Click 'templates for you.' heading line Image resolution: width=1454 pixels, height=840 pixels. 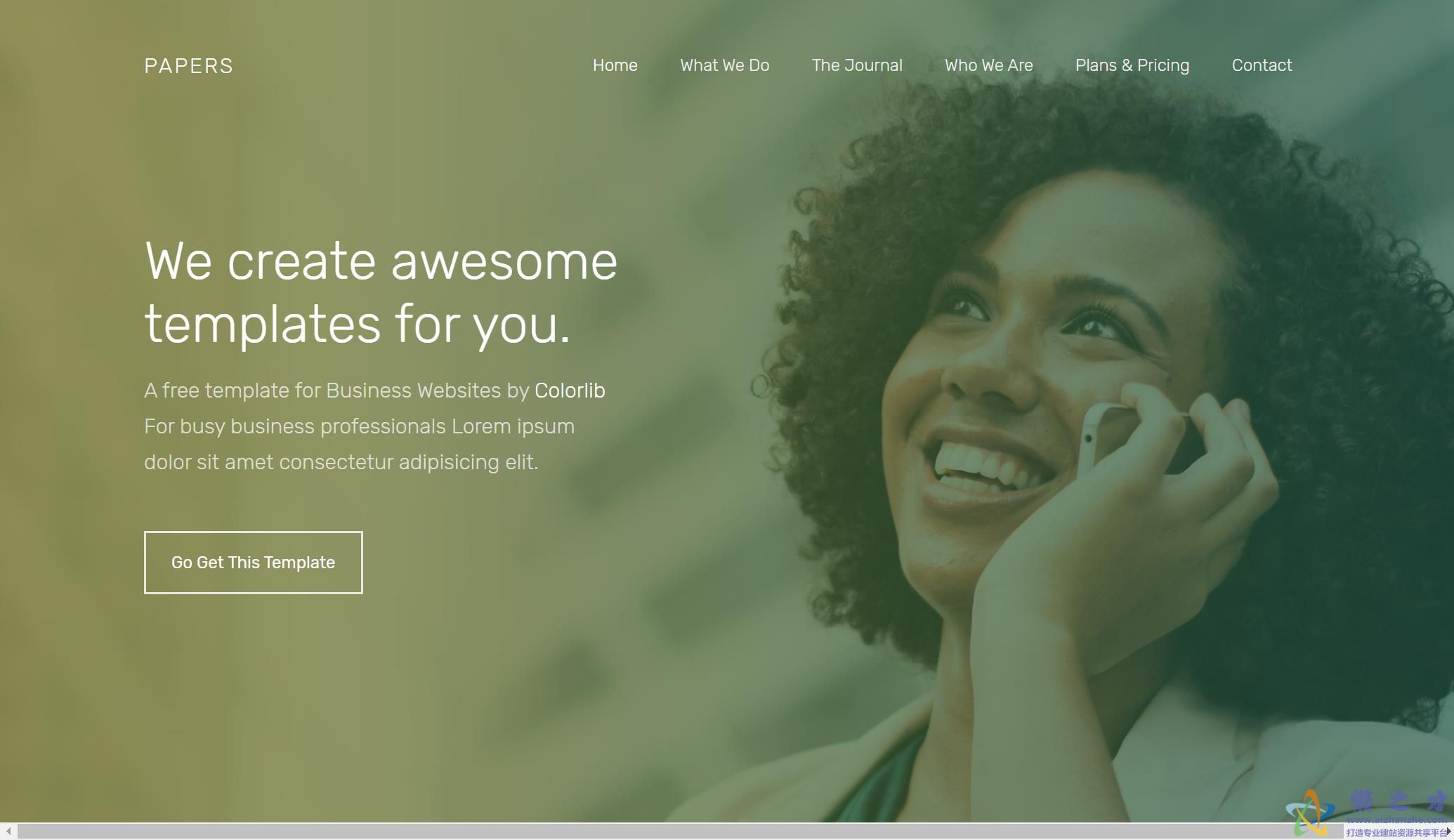click(358, 324)
